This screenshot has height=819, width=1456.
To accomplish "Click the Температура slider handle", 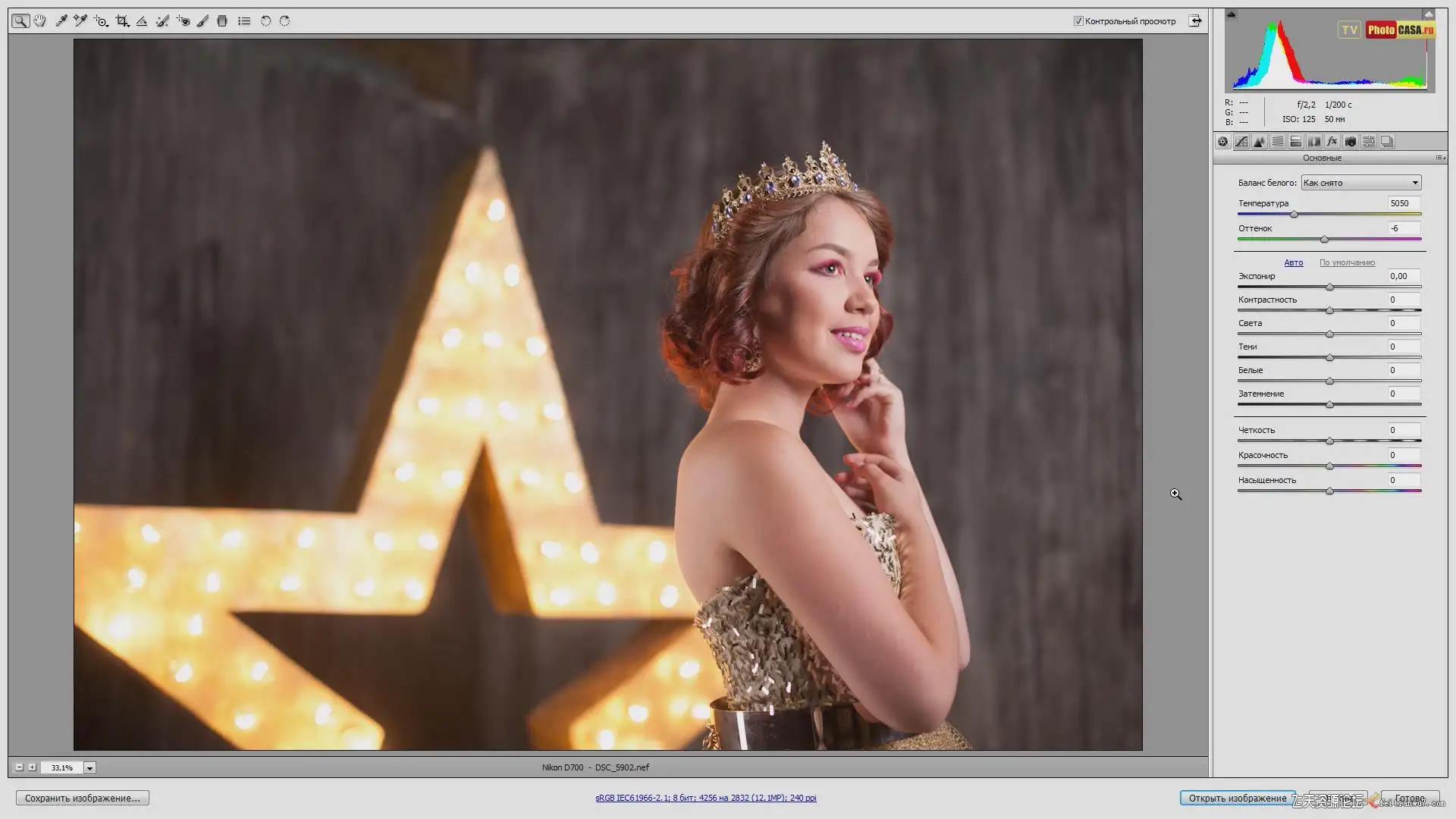I will pos(1294,215).
